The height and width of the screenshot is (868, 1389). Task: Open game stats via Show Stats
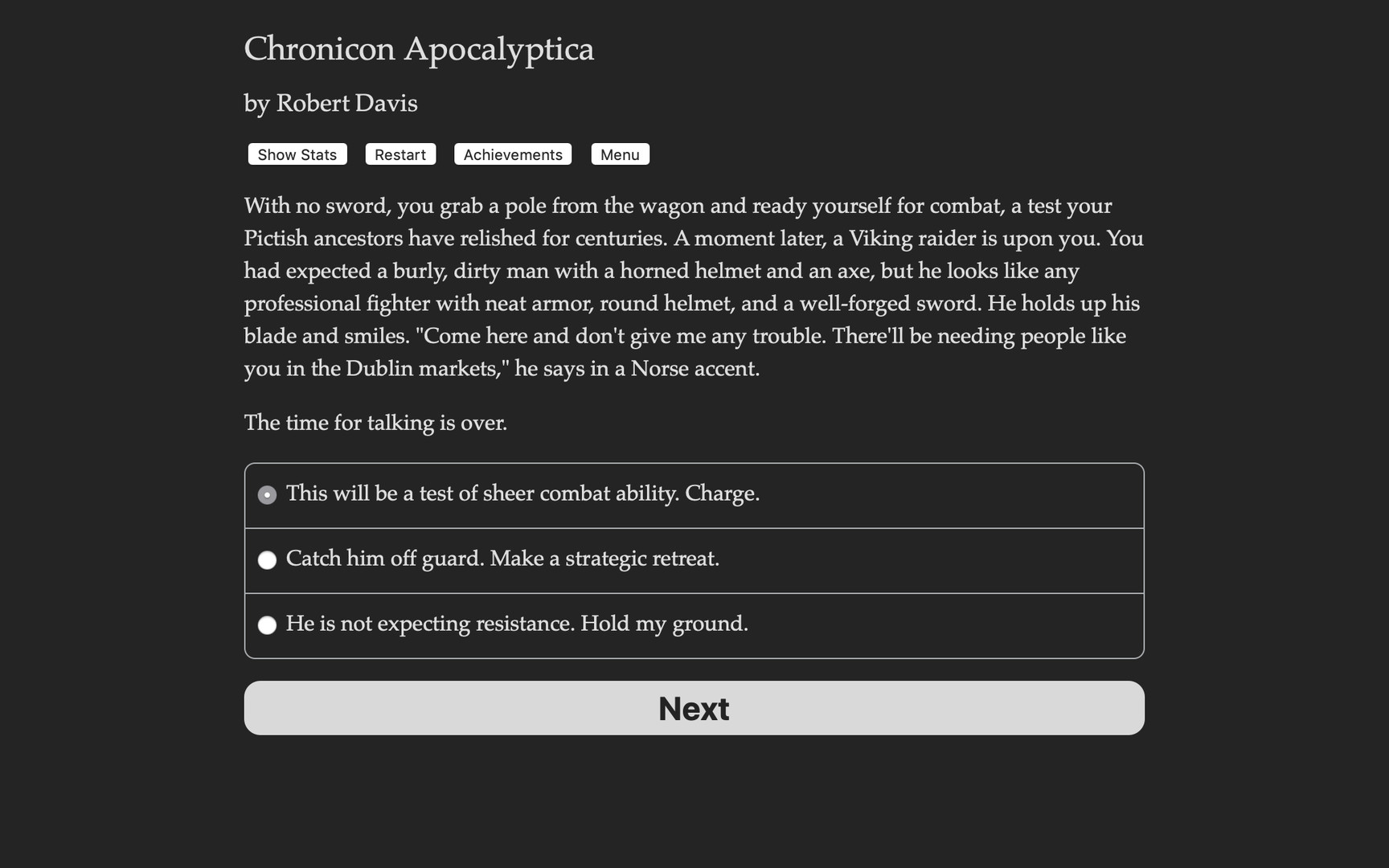297,154
